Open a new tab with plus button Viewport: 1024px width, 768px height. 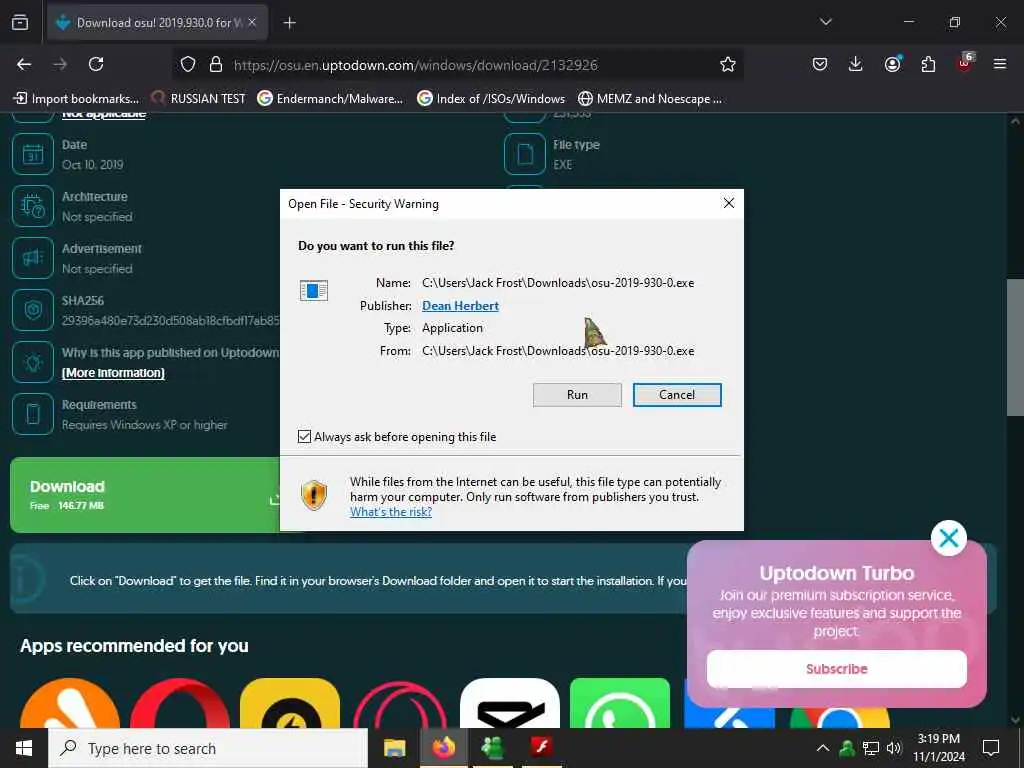tap(289, 23)
